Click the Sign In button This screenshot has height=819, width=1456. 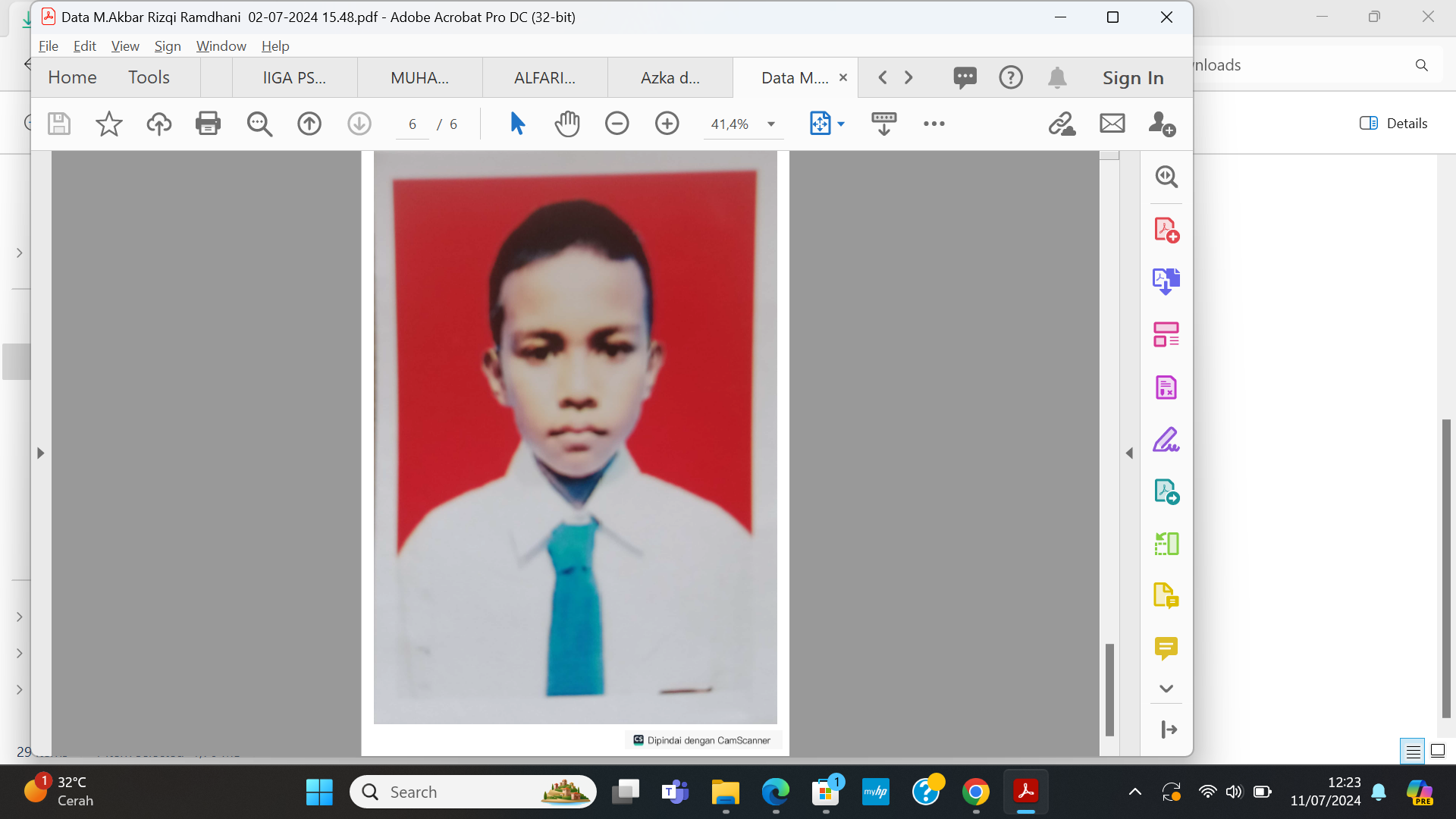(1132, 78)
